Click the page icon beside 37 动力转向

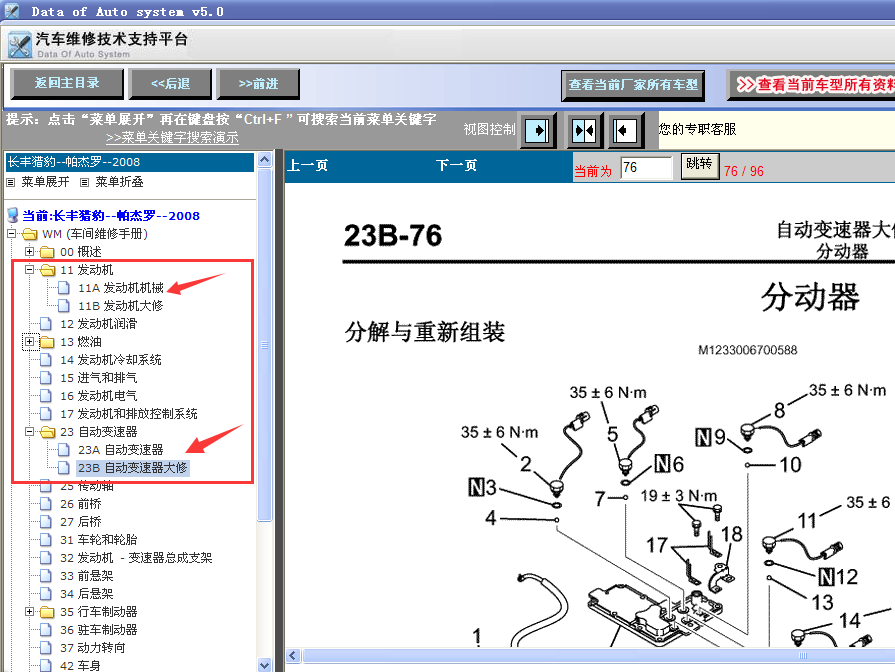[45, 648]
